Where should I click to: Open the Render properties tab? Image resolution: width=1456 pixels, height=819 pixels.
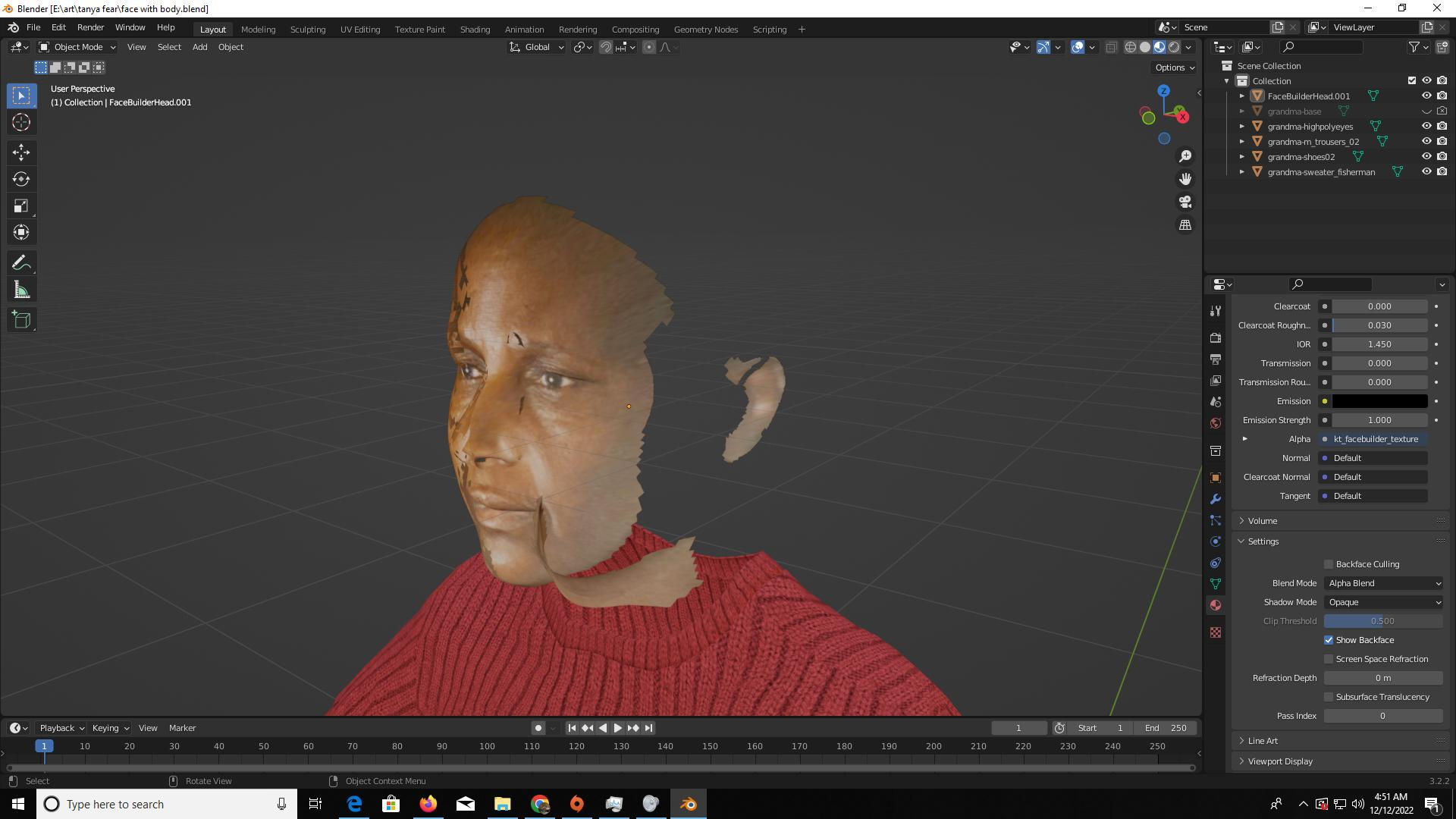click(x=1216, y=337)
